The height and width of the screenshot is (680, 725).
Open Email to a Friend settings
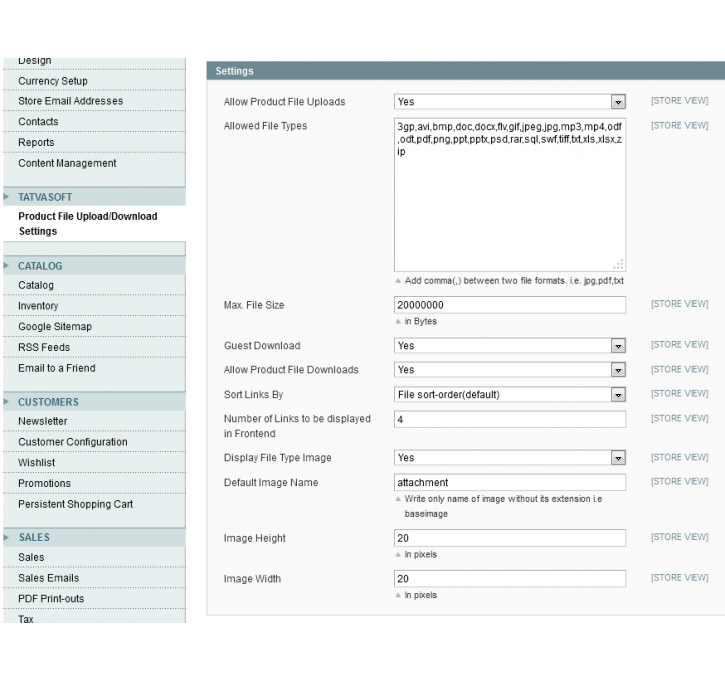(57, 368)
